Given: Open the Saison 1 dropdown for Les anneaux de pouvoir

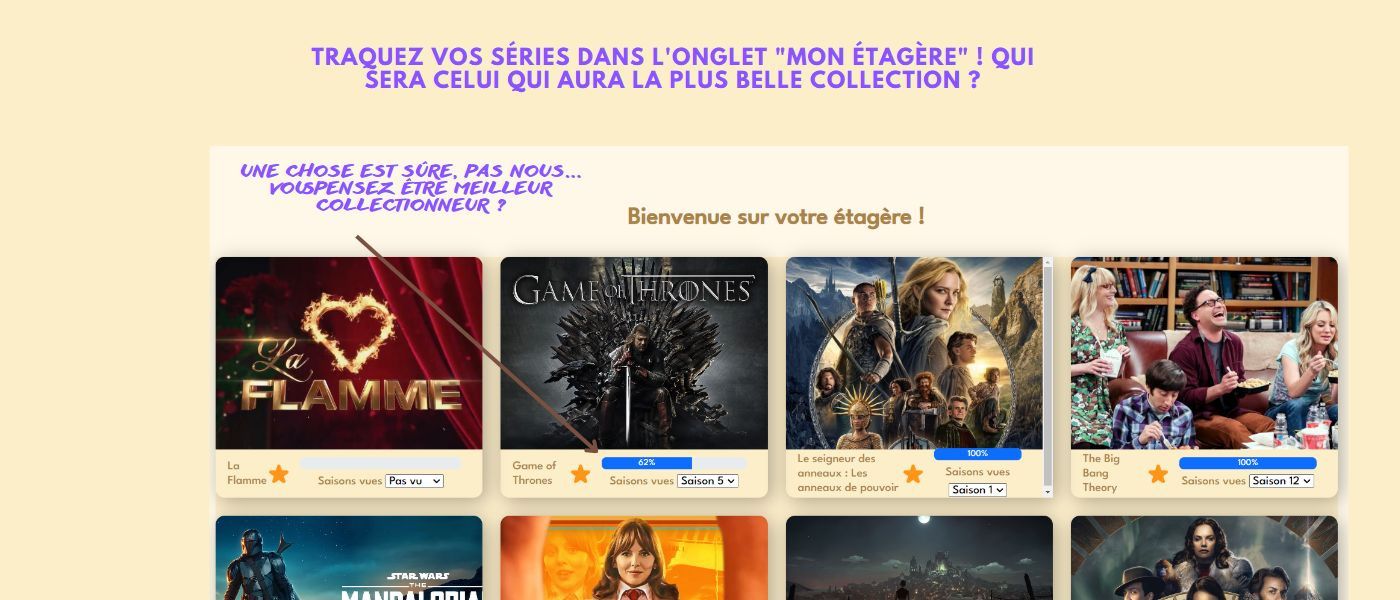Looking at the screenshot, I should (977, 490).
